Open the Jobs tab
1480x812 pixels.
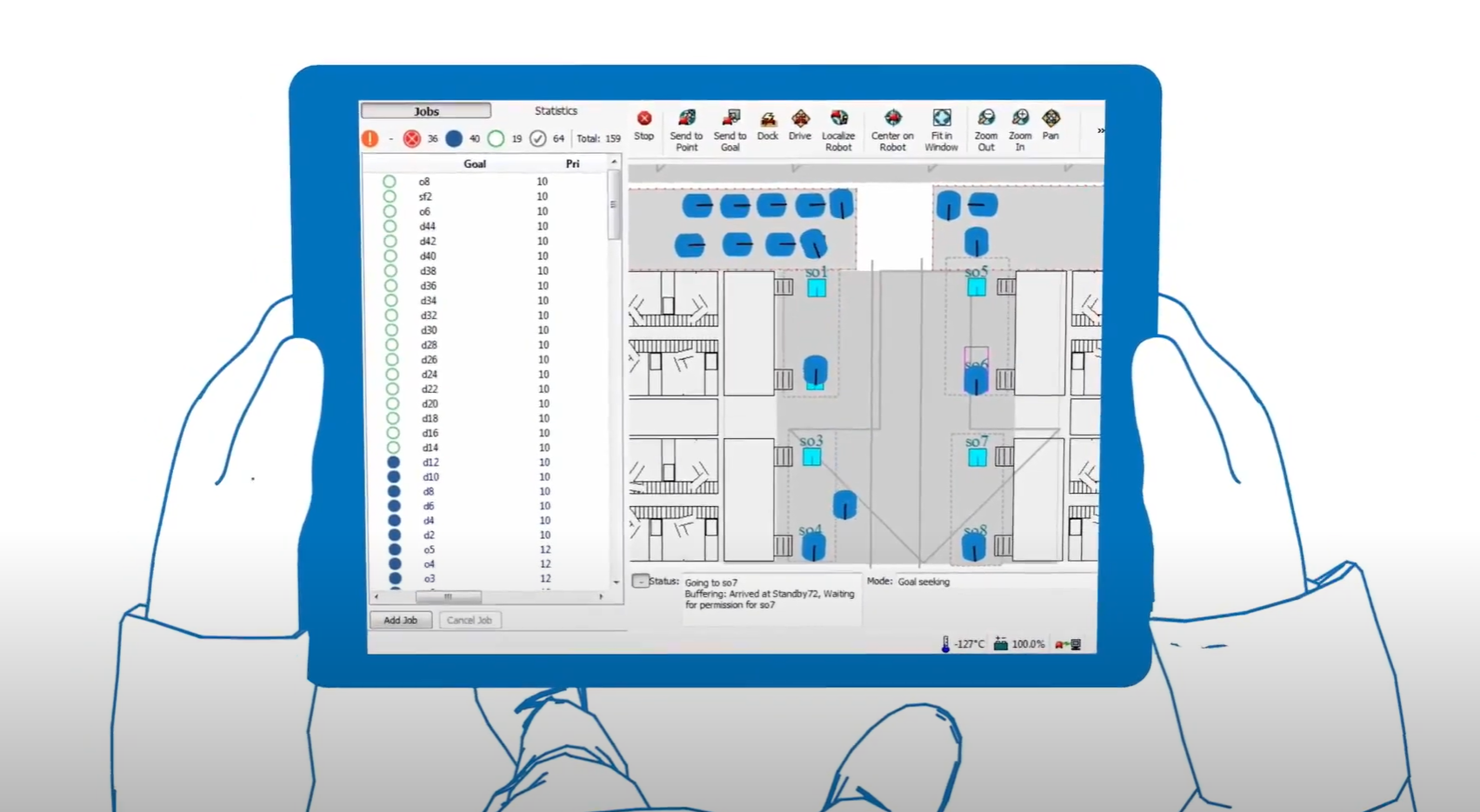tap(426, 111)
